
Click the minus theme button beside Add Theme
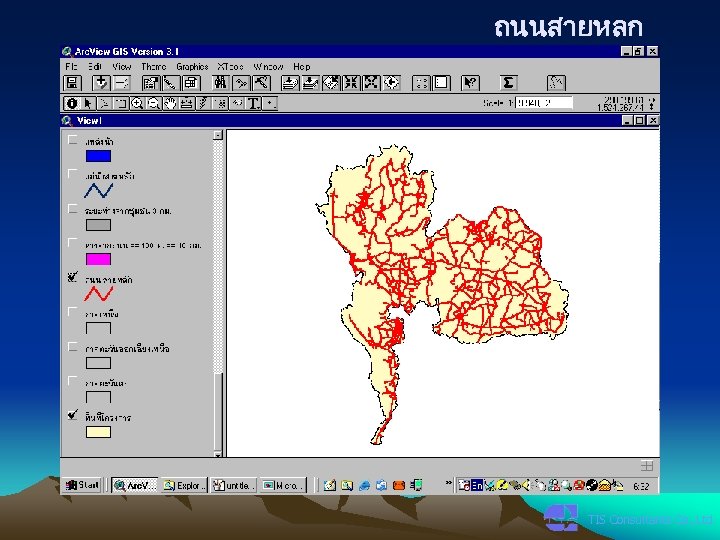coord(121,83)
